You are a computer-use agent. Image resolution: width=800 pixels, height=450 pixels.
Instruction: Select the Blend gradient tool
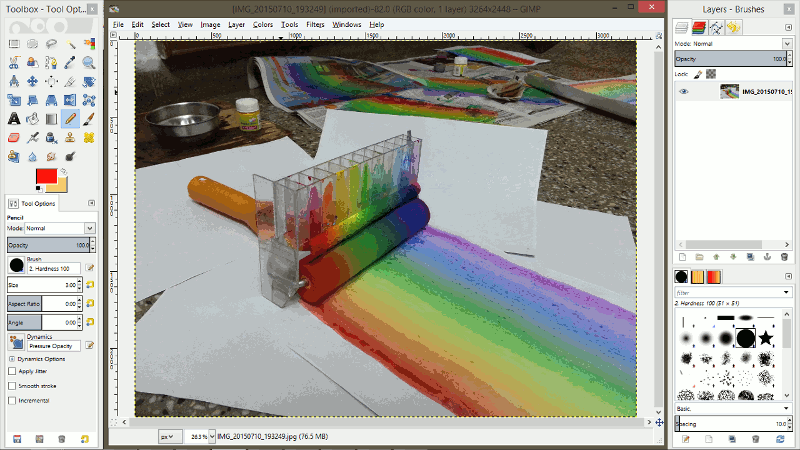coord(52,119)
